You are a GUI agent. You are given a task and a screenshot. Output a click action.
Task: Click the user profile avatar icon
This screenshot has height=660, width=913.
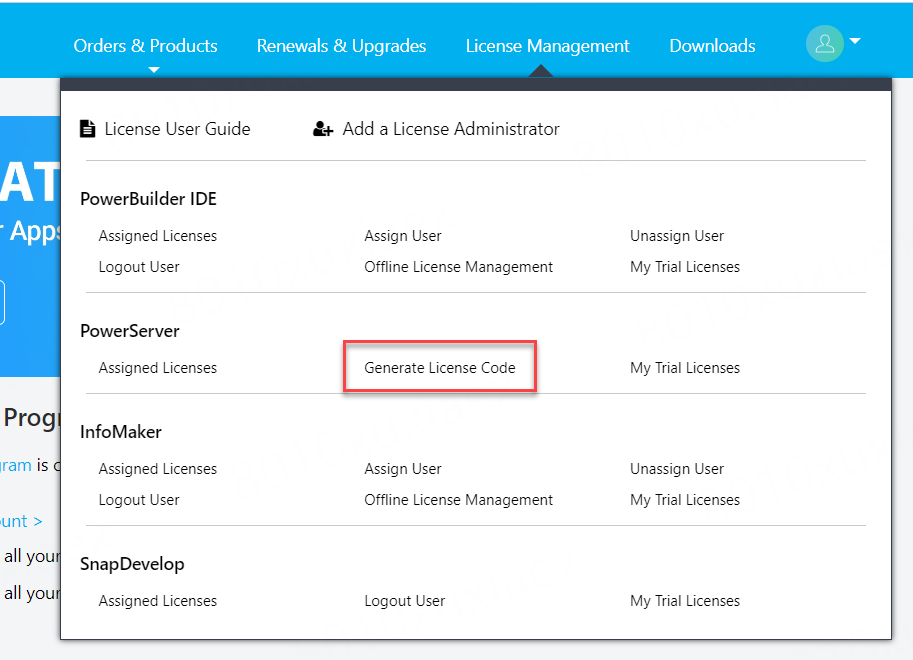tap(824, 44)
